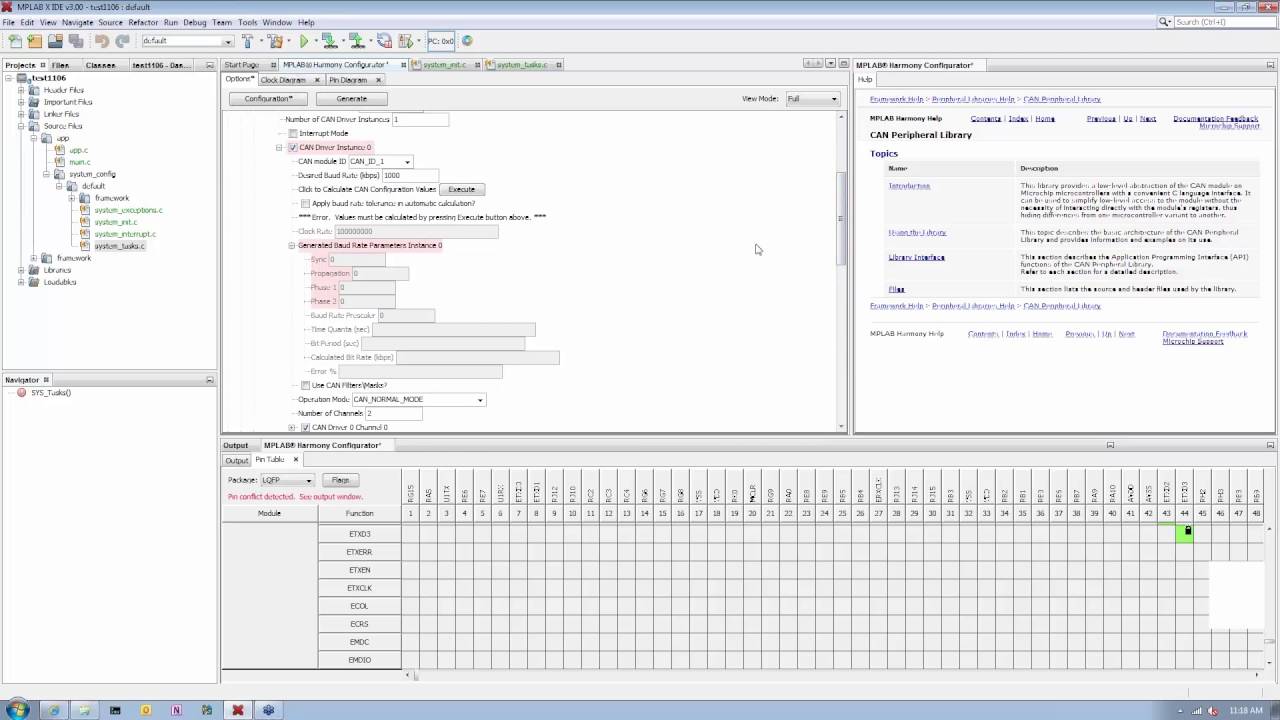Screen dimensions: 1280x720
Task: Open the system_init.c editor tab
Action: pos(444,65)
